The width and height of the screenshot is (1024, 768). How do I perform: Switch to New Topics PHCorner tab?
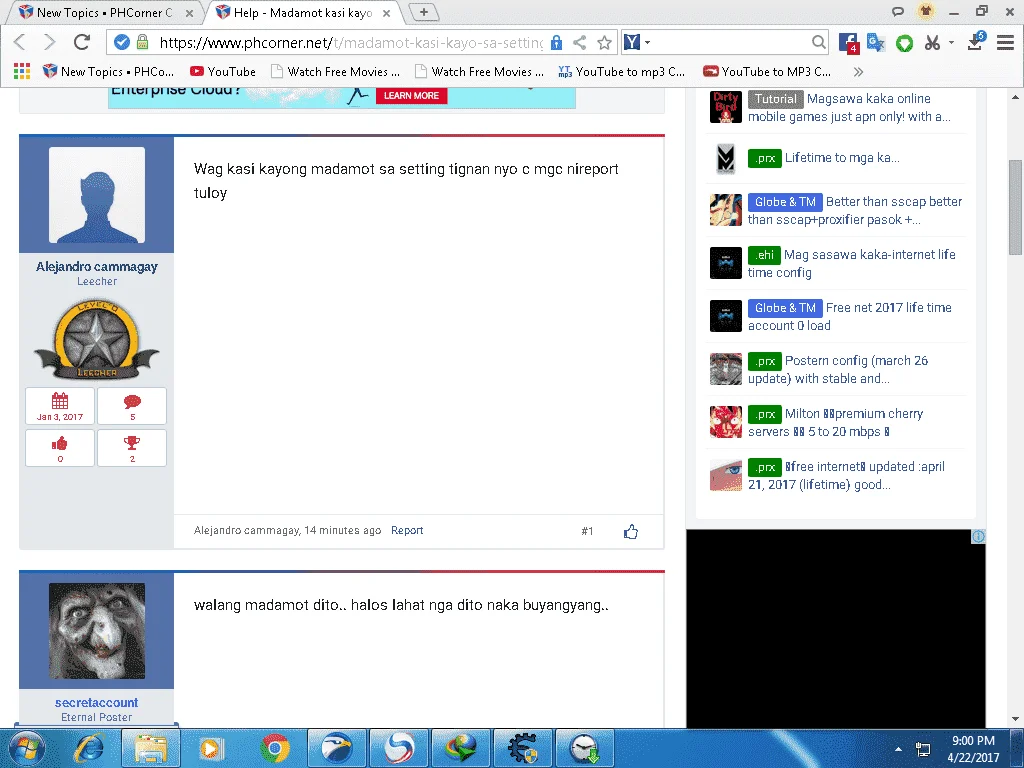[104, 12]
